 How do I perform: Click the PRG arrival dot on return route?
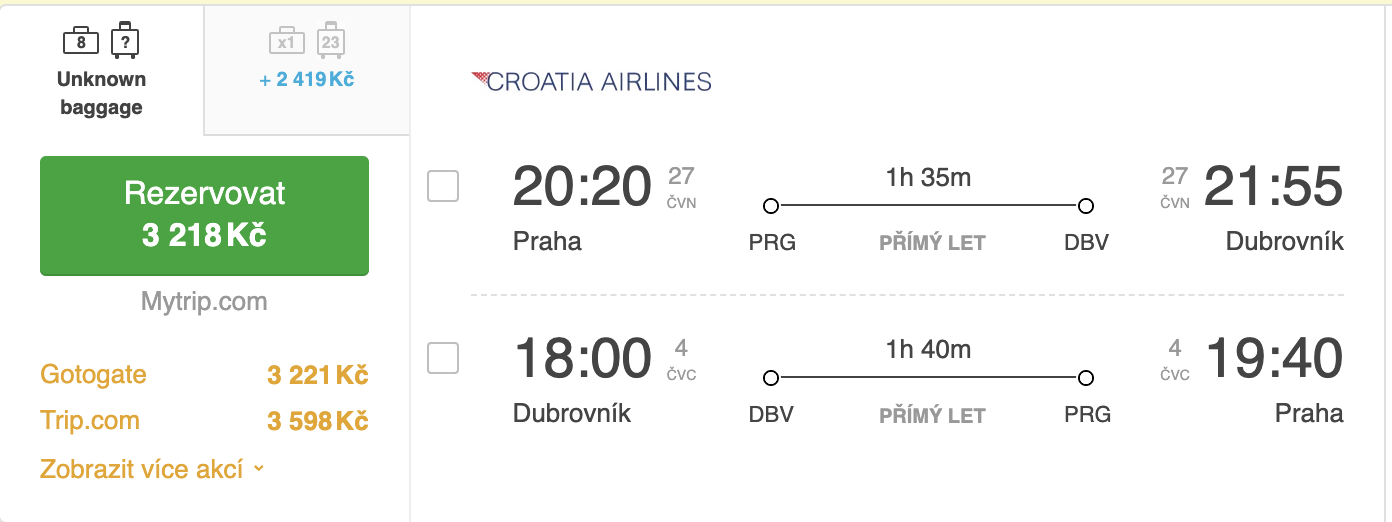1086,378
